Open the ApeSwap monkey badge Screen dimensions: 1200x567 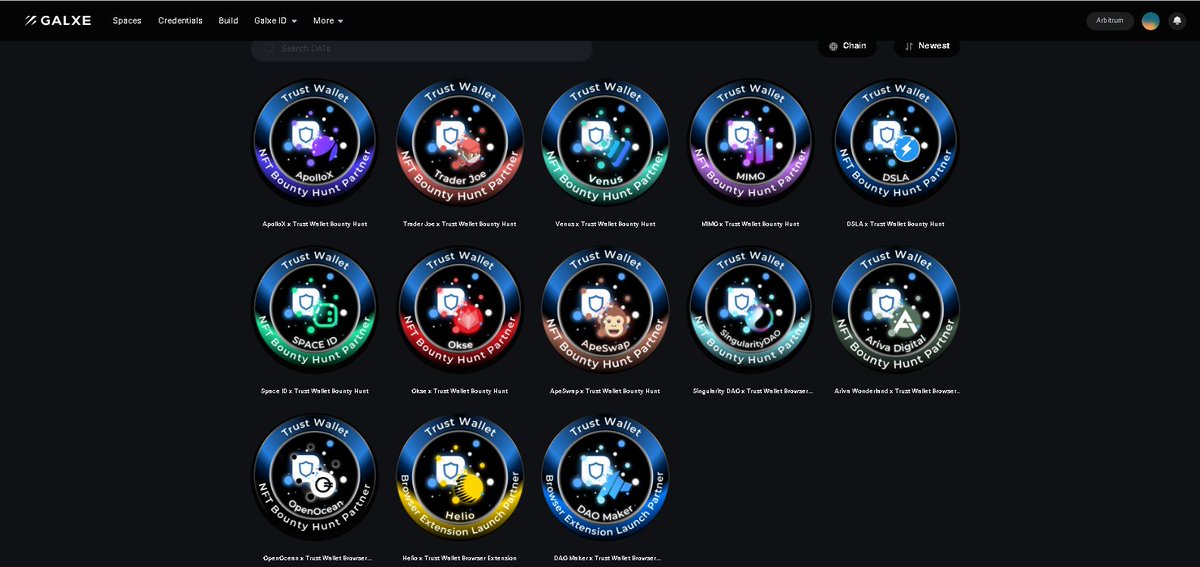pyautogui.click(x=605, y=310)
